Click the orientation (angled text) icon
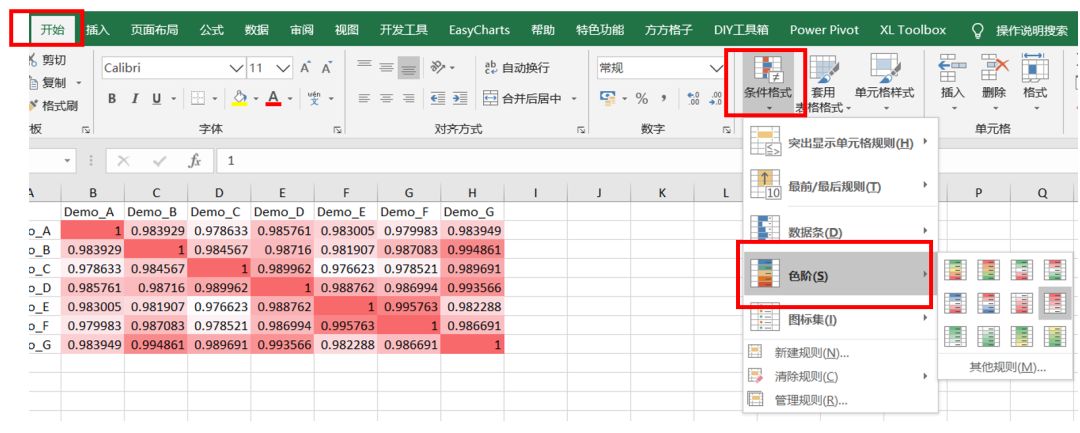The image size is (1080, 433). coord(439,67)
